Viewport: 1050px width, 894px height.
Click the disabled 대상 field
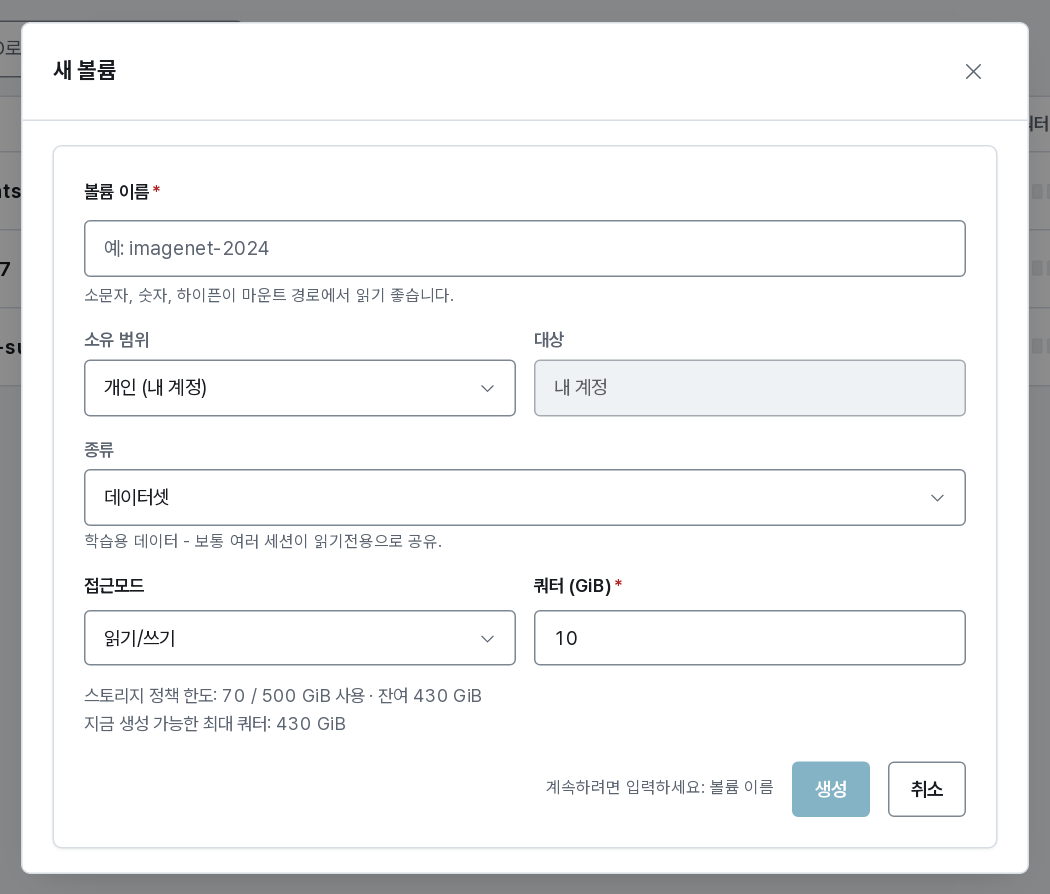(x=749, y=388)
